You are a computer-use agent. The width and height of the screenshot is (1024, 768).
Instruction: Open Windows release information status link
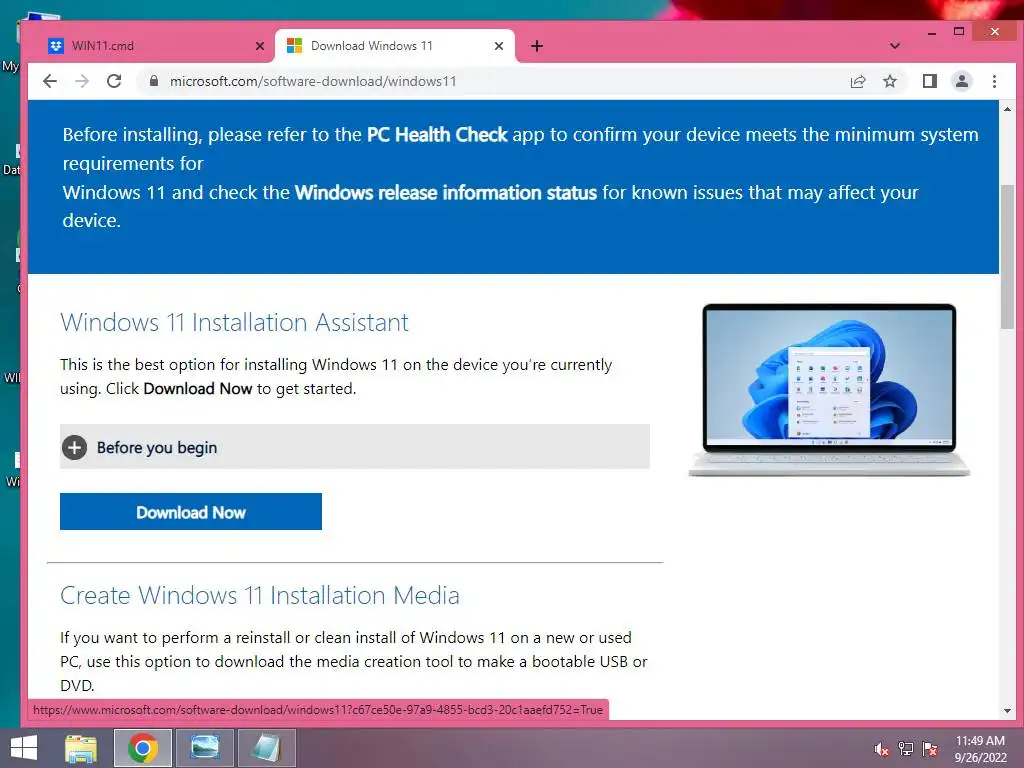(445, 193)
